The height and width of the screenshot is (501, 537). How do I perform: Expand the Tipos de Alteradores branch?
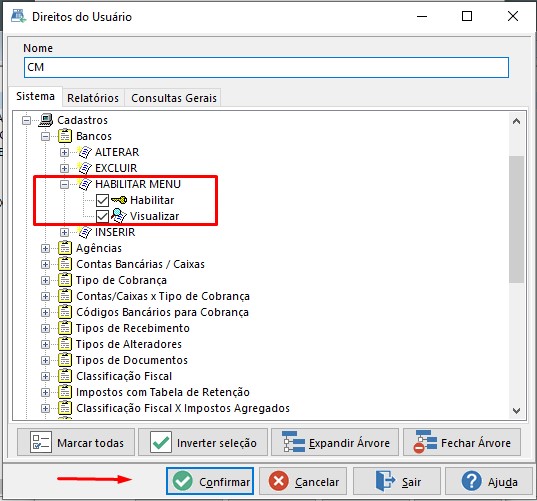click(x=45, y=345)
